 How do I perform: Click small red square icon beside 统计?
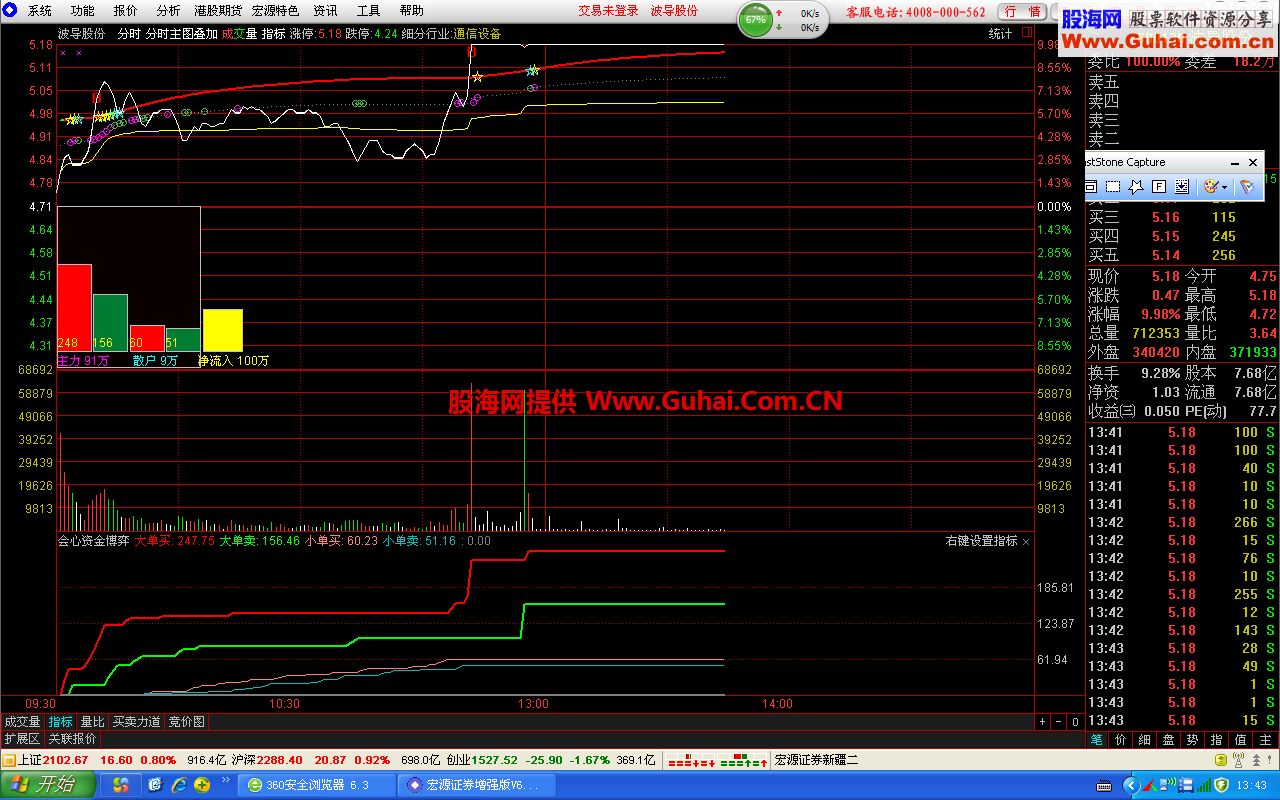coord(1027,33)
